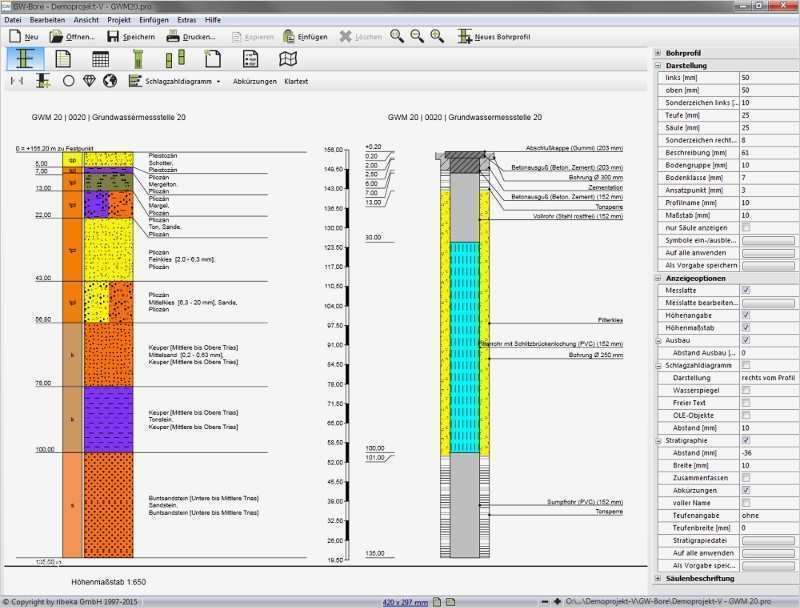800x608 pixels.
Task: Toggle the 'nur Säule anzeigen' checkbox
Action: (746, 227)
